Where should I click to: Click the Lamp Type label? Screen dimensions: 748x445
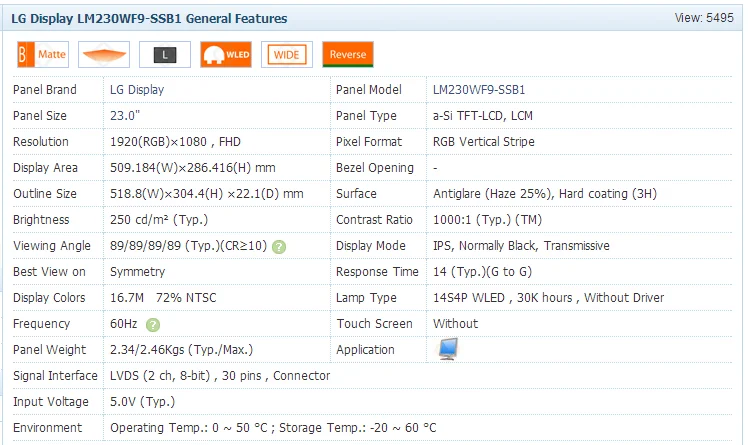tap(366, 298)
